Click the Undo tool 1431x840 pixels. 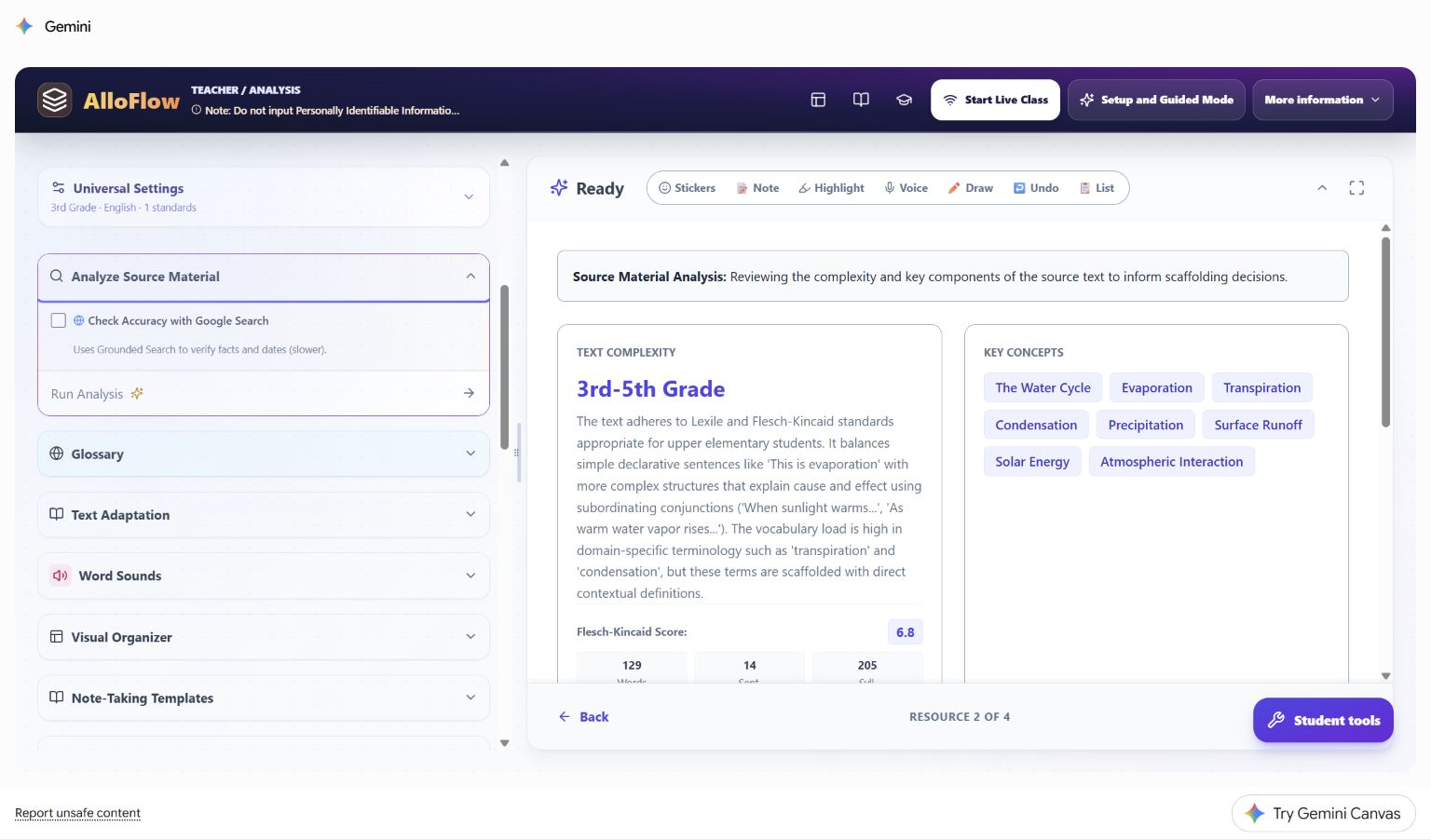(x=1036, y=188)
